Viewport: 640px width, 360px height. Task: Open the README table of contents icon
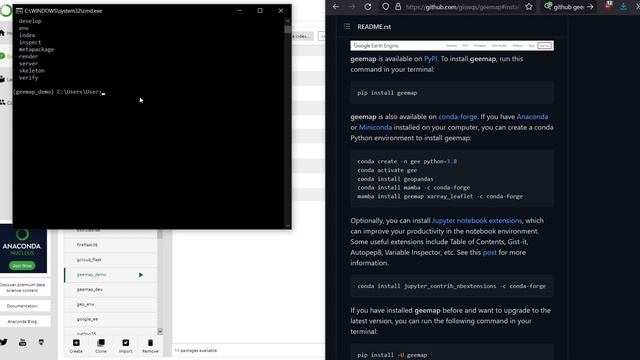click(x=347, y=27)
